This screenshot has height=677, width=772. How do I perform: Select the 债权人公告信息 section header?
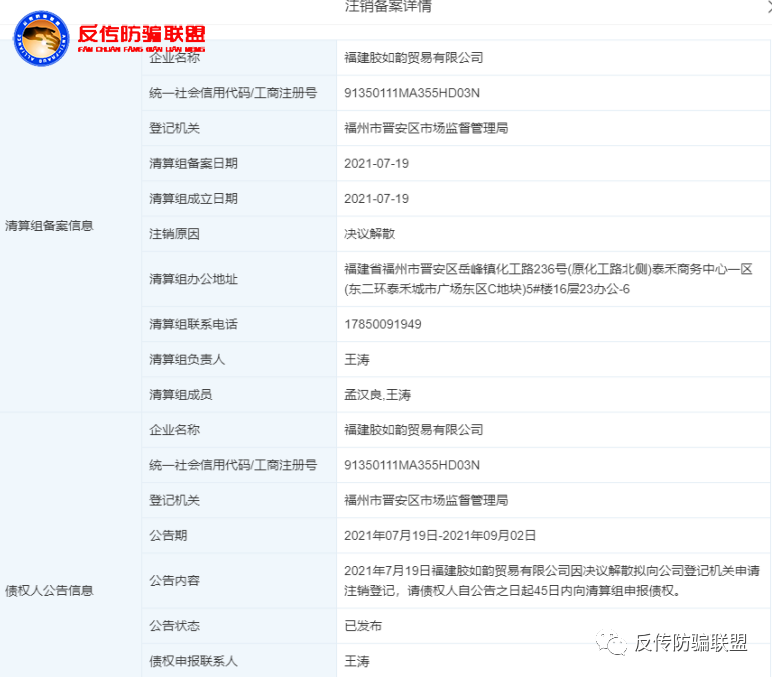pyautogui.click(x=49, y=590)
